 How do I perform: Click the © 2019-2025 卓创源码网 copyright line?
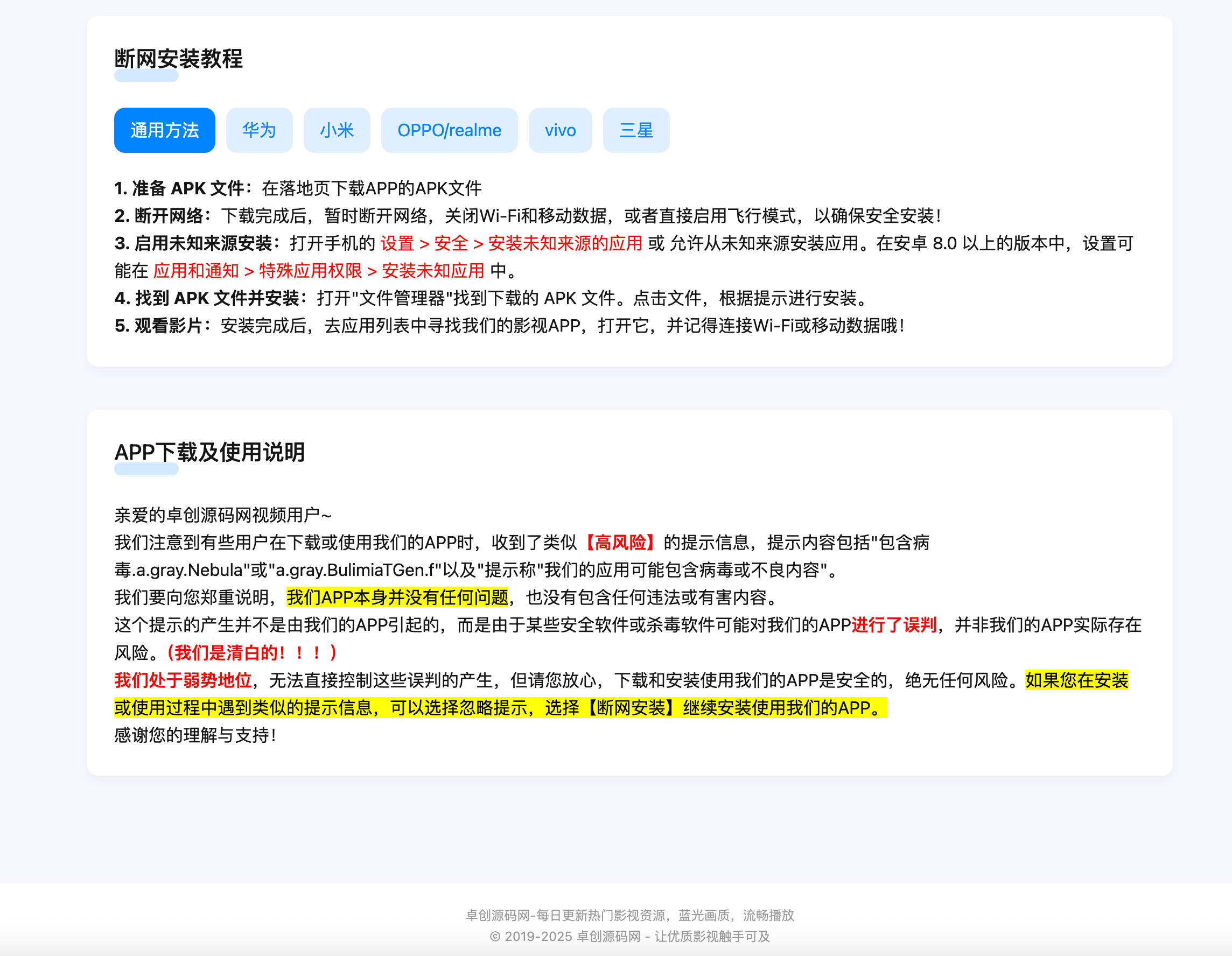click(x=629, y=937)
